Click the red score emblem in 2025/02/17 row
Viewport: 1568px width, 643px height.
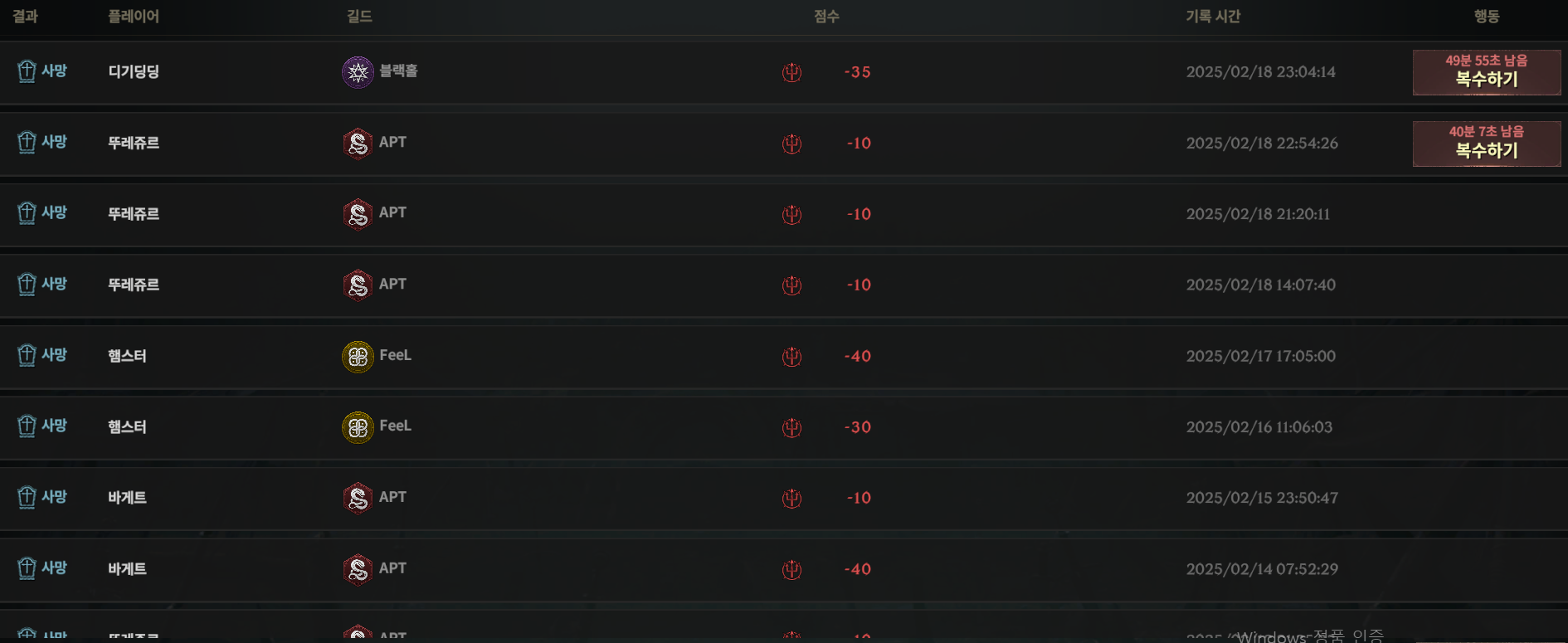791,357
